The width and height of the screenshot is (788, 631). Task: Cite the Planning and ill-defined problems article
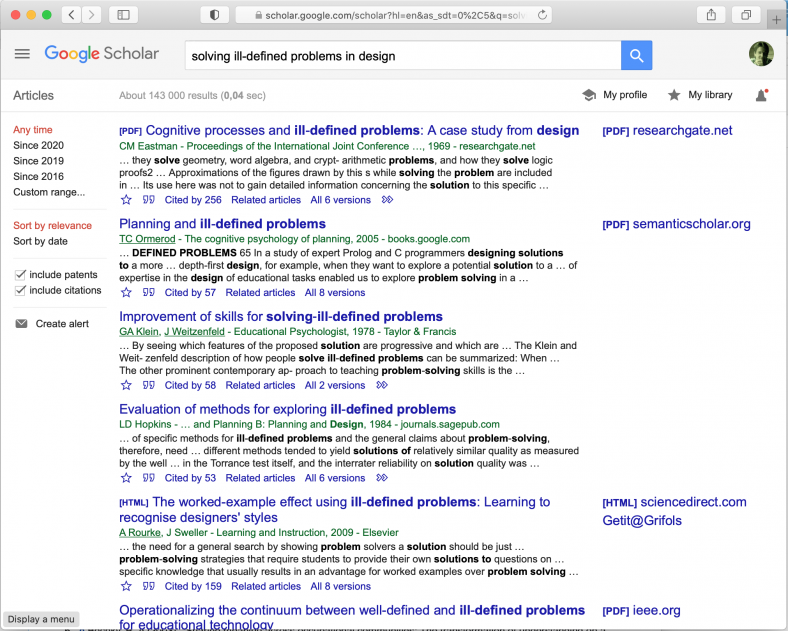coord(149,293)
